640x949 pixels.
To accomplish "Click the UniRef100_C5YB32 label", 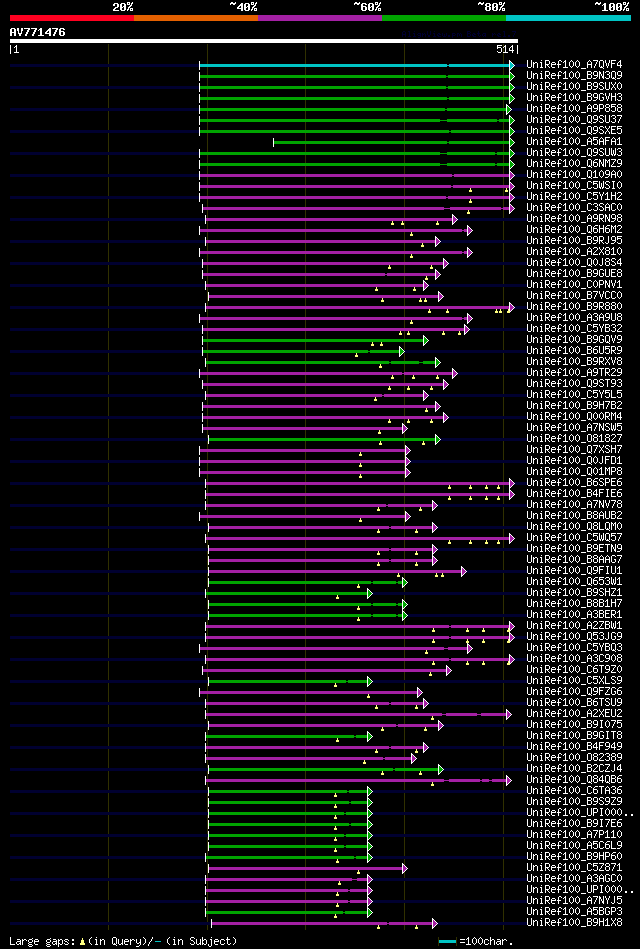I will click(x=575, y=329).
